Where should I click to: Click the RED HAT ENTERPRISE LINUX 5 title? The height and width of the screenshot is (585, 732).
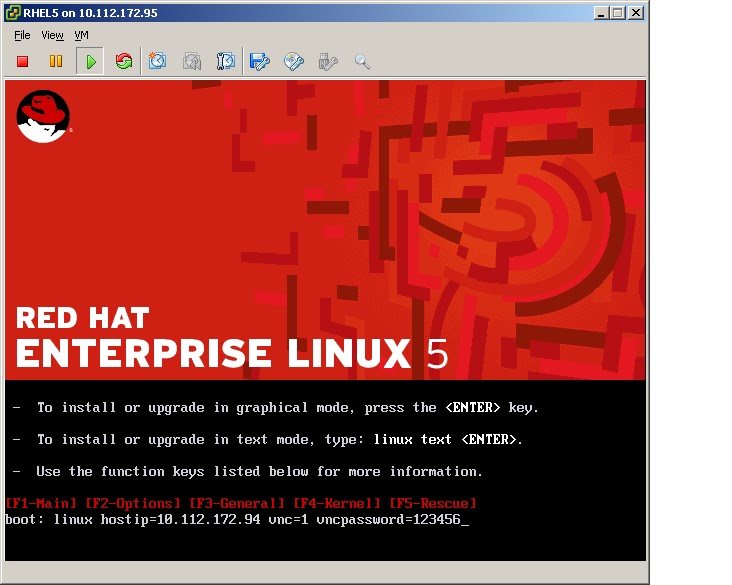[232, 337]
